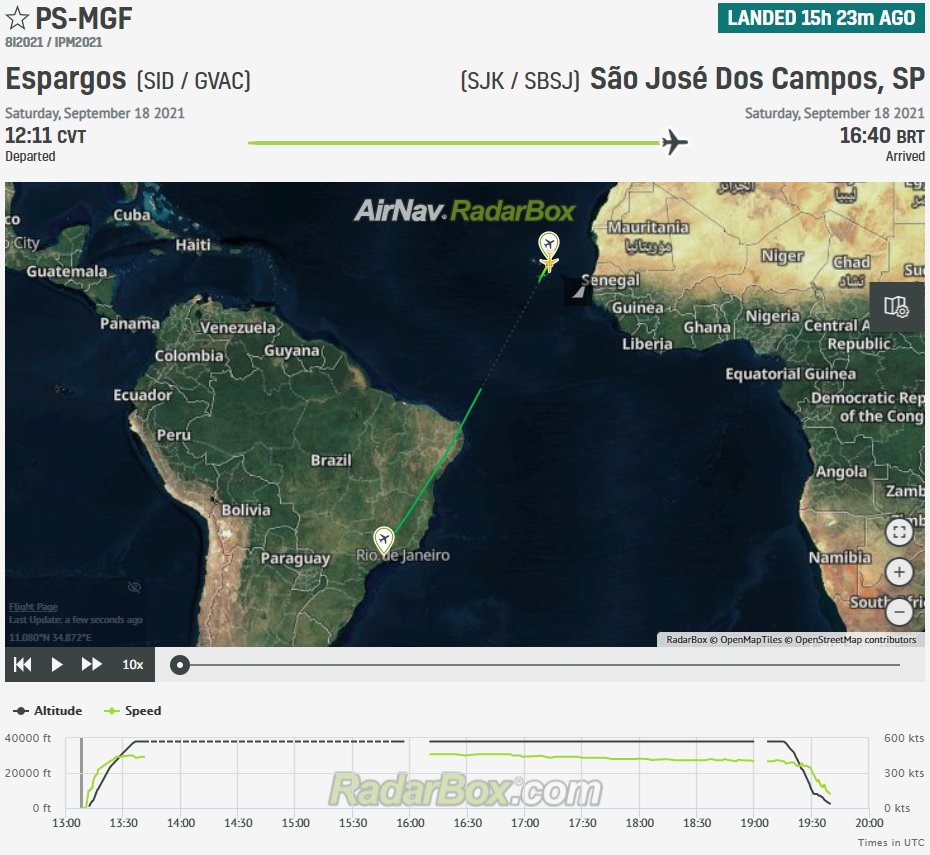Click the skip-to-start playback button
Viewport: 930px width, 855px height.
(x=23, y=665)
